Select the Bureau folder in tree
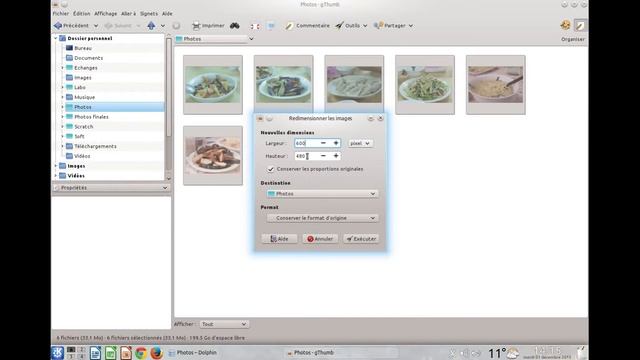Image resolution: width=640 pixels, height=360 pixels. (83, 48)
